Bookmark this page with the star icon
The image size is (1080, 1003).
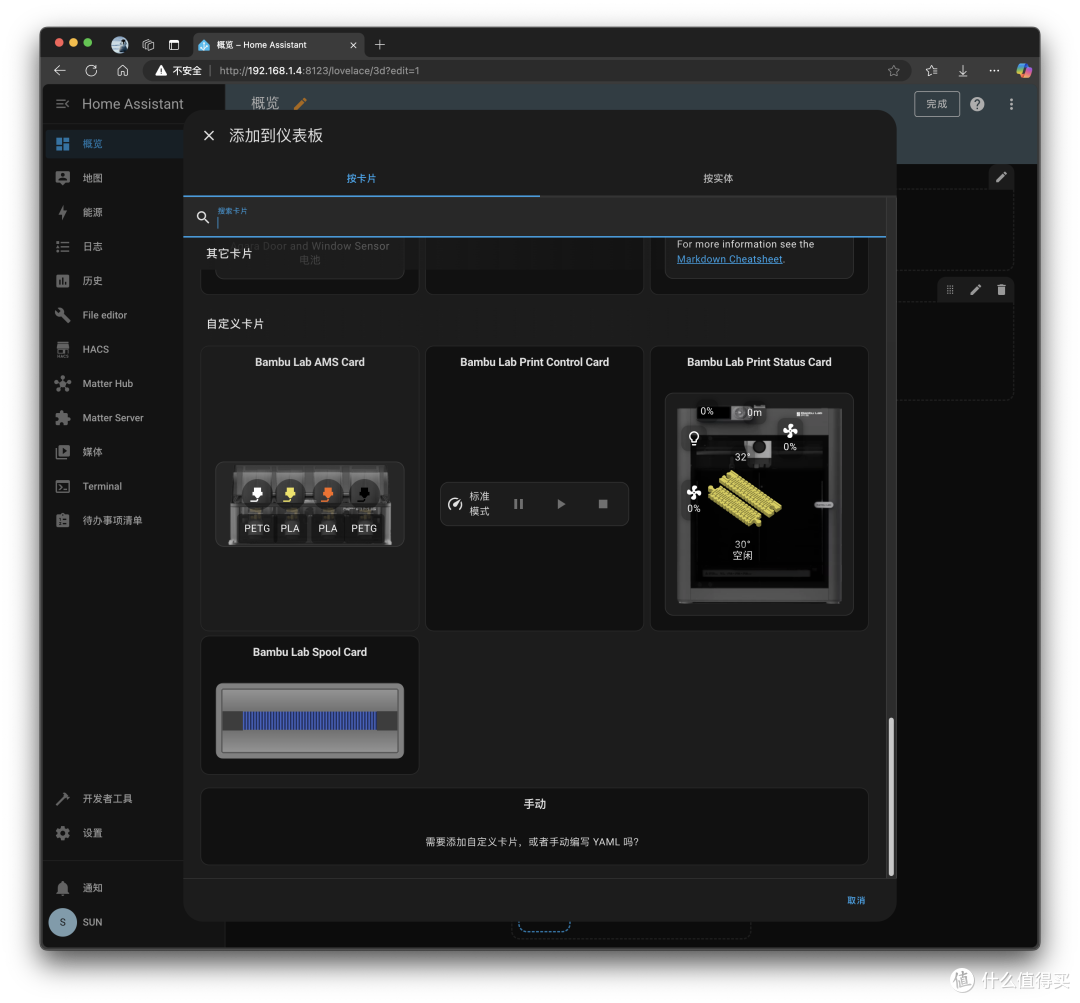pos(893,70)
